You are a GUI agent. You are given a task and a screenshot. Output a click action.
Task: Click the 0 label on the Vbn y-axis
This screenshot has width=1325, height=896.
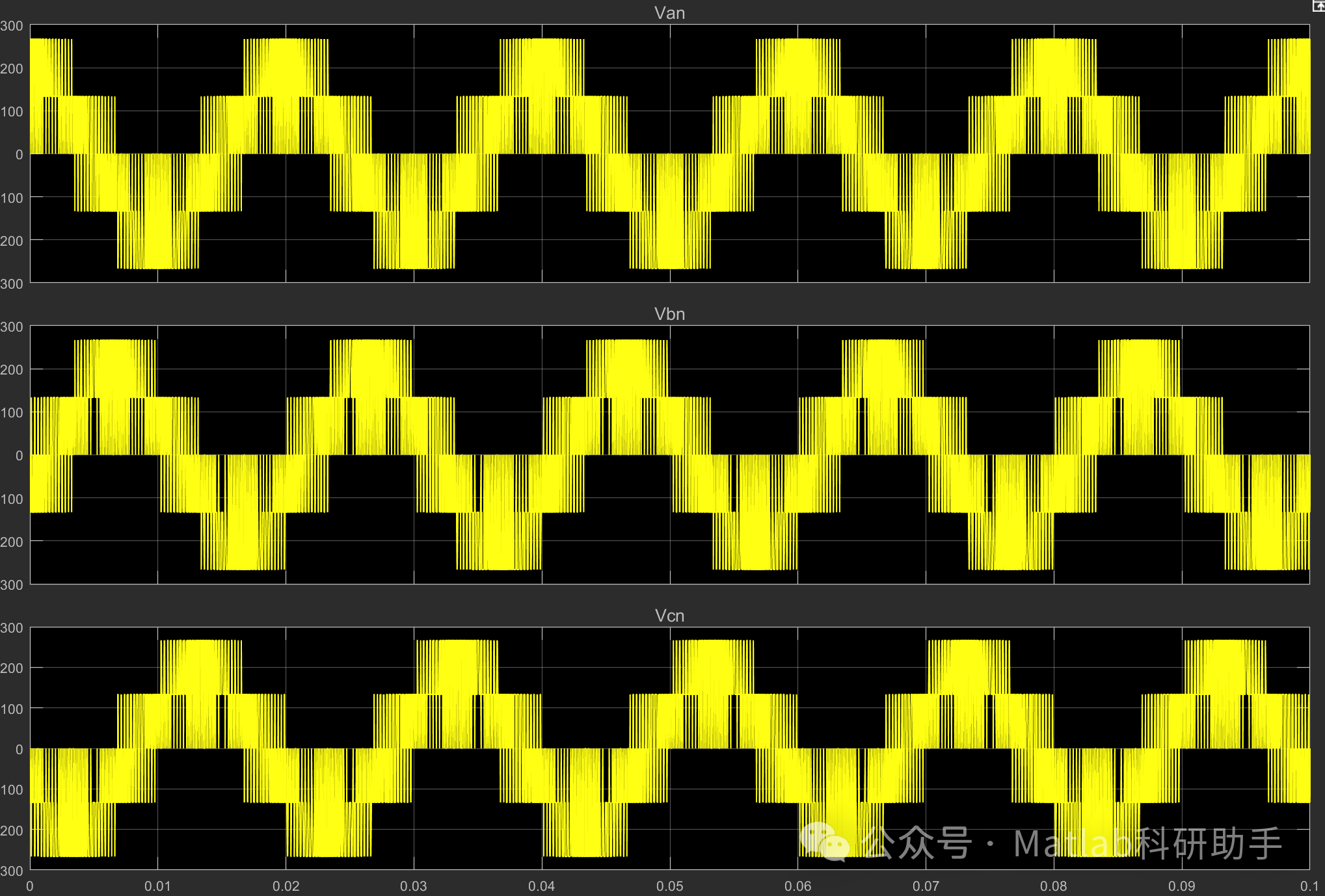[19, 456]
